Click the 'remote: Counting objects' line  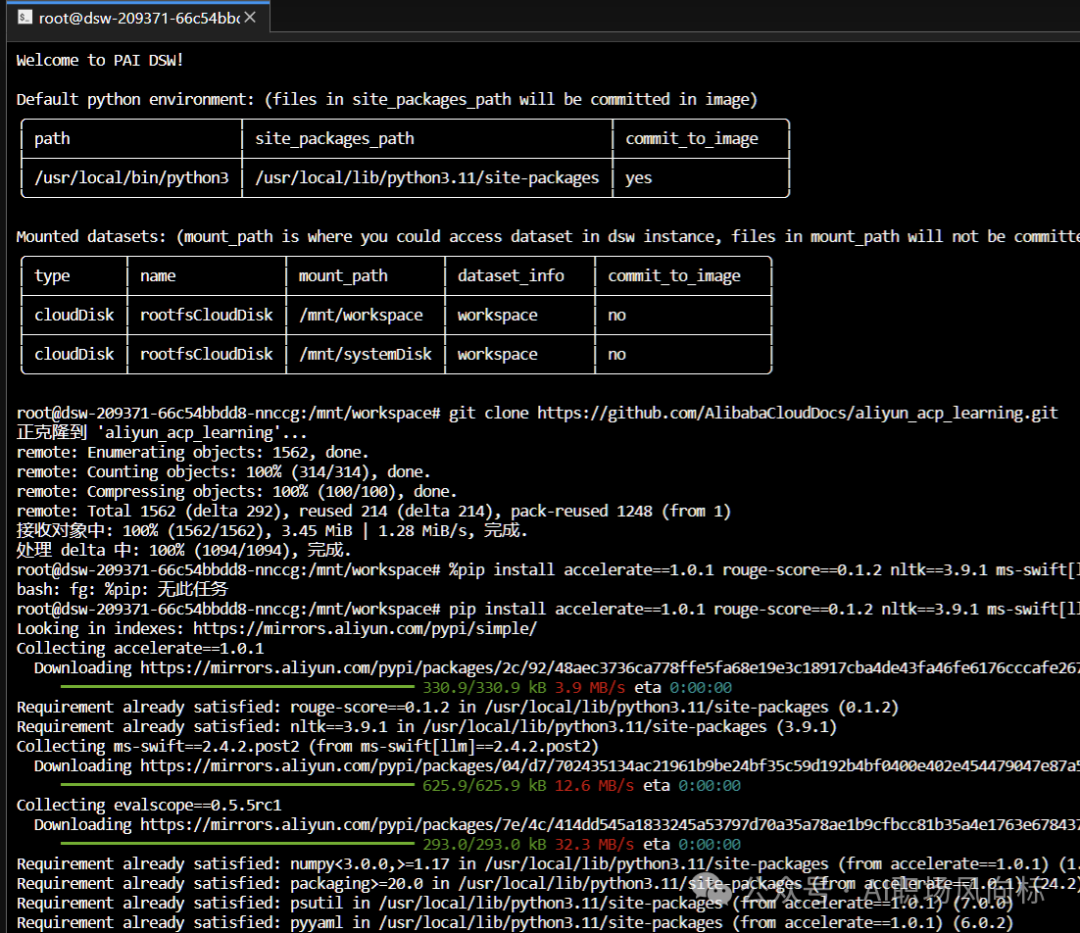tap(223, 472)
